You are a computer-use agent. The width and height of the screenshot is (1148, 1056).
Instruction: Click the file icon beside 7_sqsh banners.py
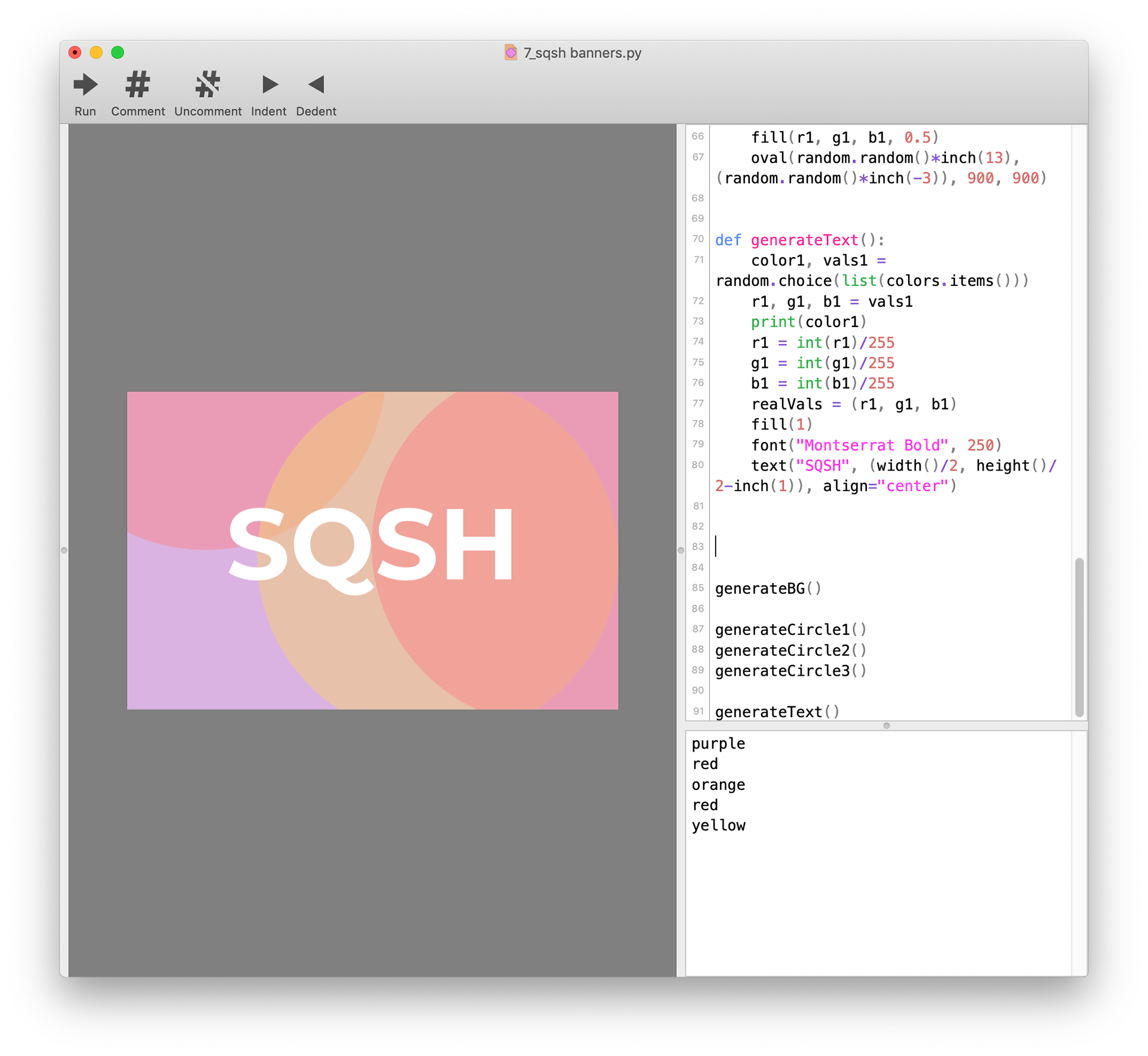tap(511, 53)
